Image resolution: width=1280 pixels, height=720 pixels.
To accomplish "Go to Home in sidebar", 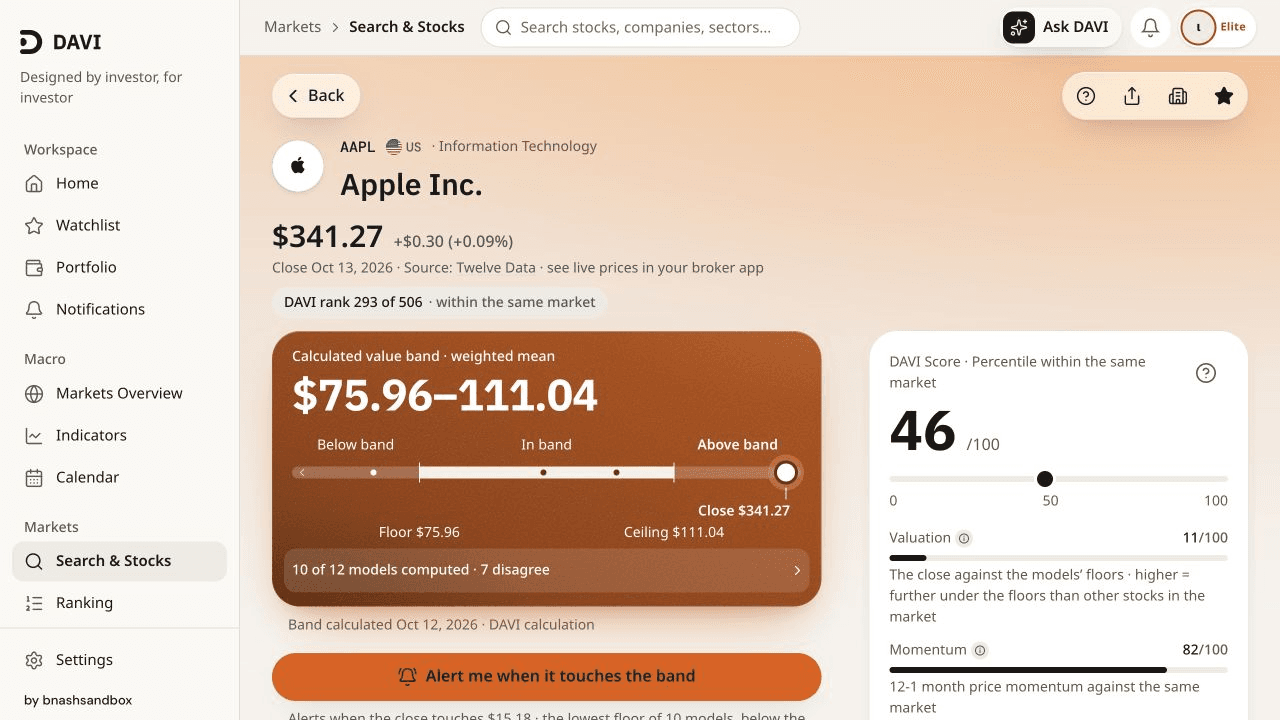I will tap(120, 183).
